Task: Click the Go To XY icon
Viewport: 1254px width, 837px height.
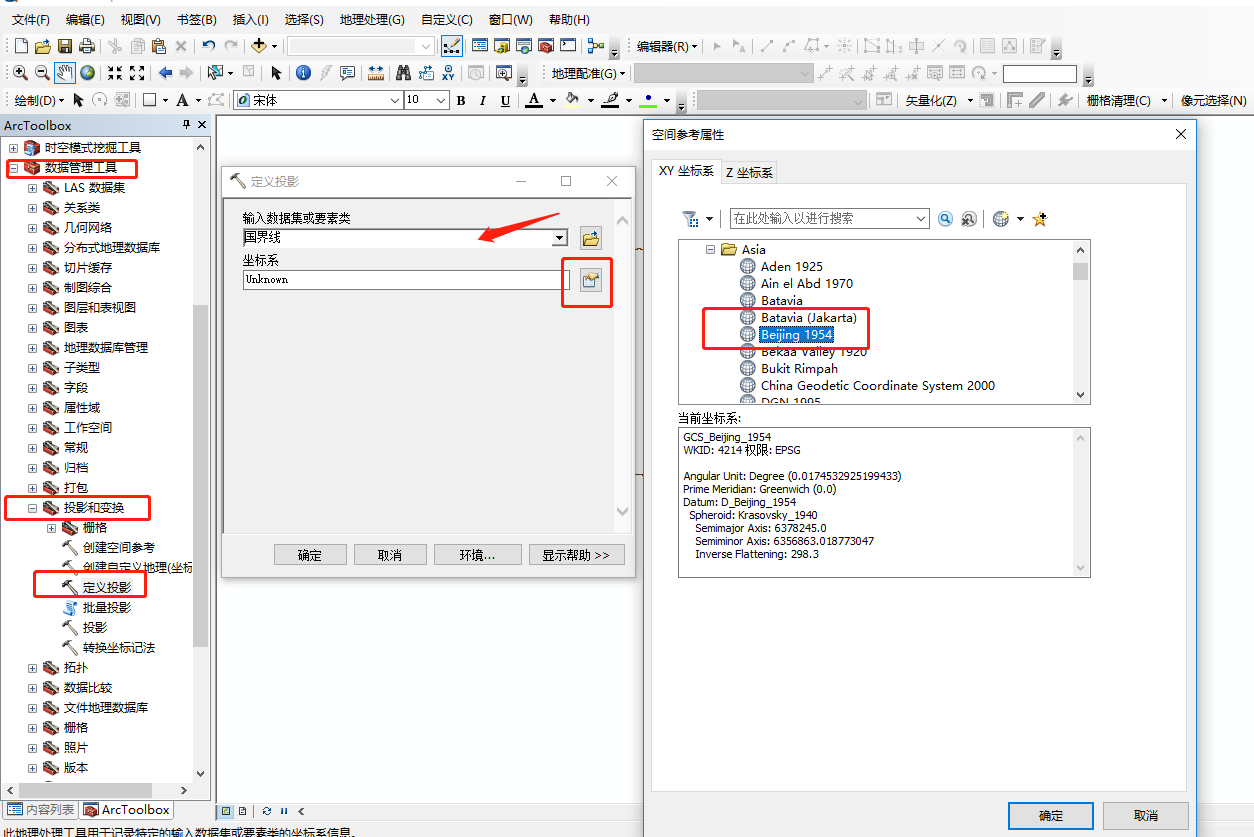Action: click(448, 73)
